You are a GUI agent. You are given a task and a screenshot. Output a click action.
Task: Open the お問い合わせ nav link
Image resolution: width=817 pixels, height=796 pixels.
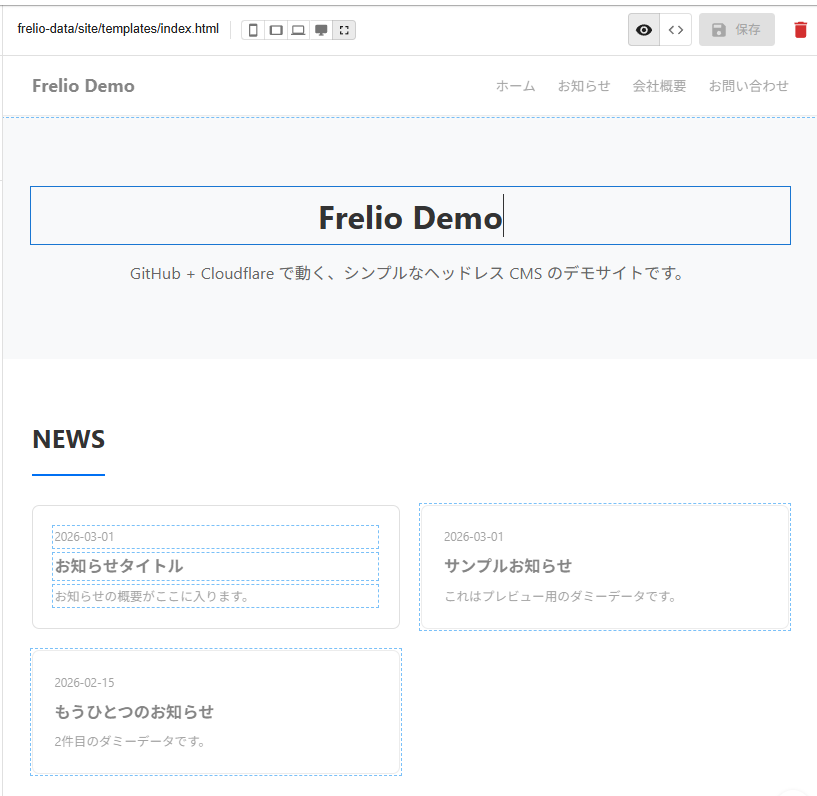click(x=748, y=86)
